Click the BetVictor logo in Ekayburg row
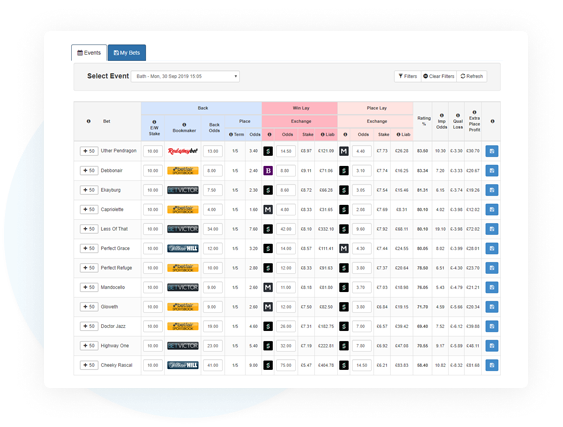This screenshot has width=563, height=427. tap(183, 190)
